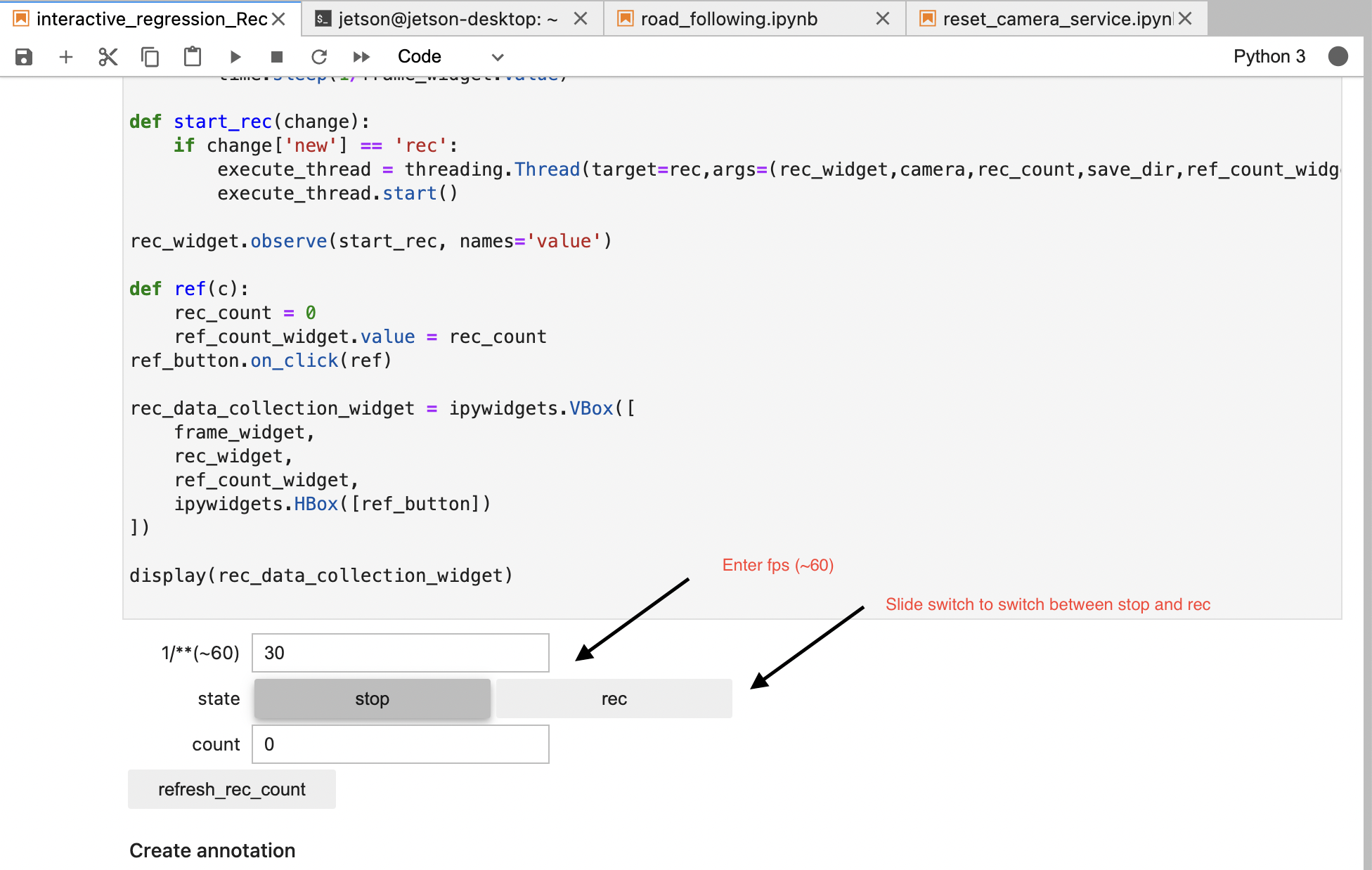Click the fps input field showing 30
1372x870 pixels.
tap(399, 652)
